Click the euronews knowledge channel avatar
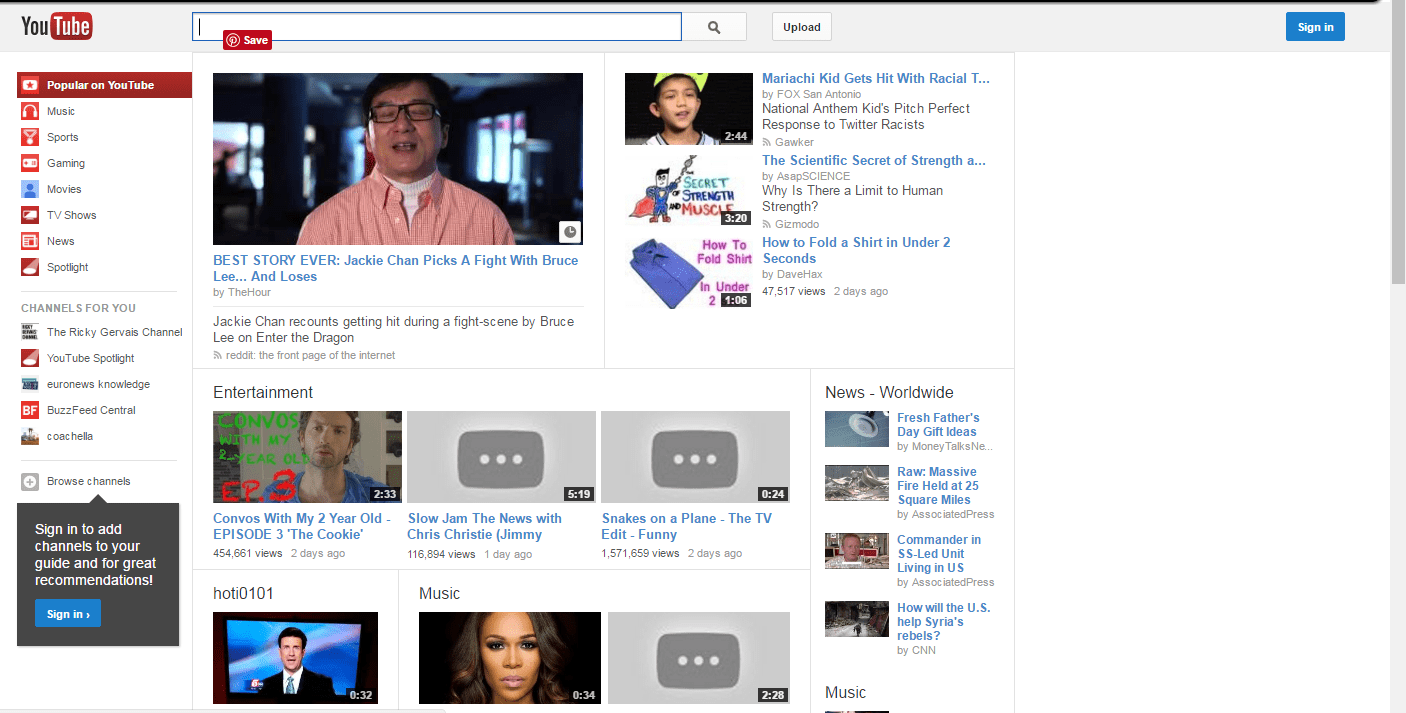The height and width of the screenshot is (713, 1406). pyautogui.click(x=30, y=384)
